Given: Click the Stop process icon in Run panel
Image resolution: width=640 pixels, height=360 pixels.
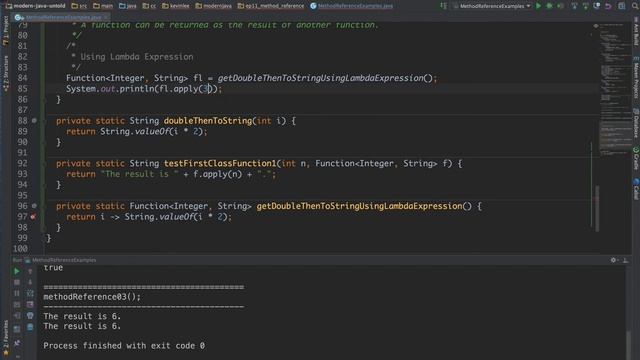Looking at the screenshot, I should (x=17, y=282).
